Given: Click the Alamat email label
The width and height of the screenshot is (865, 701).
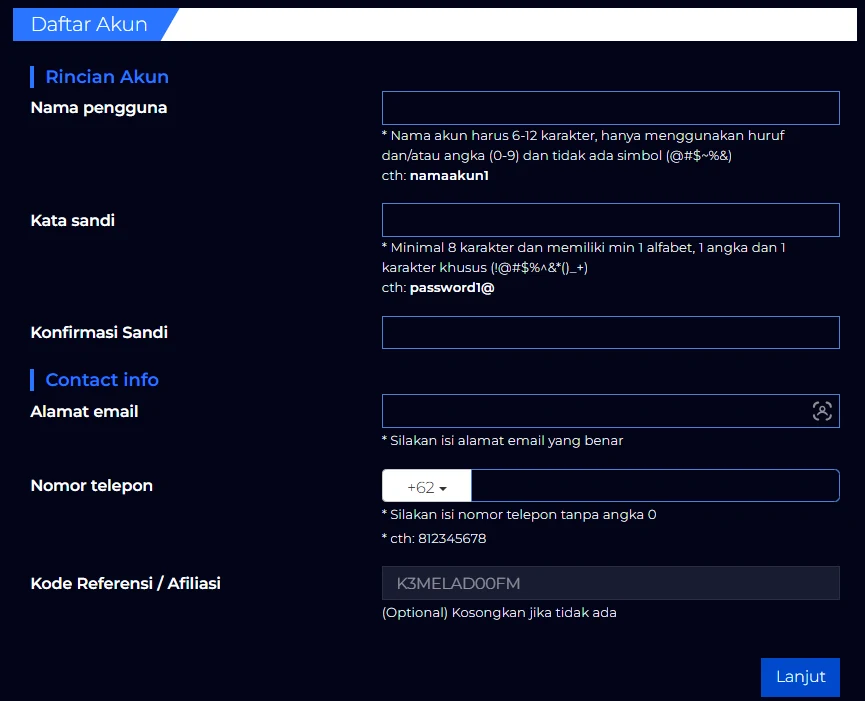Looking at the screenshot, I should coord(84,411).
